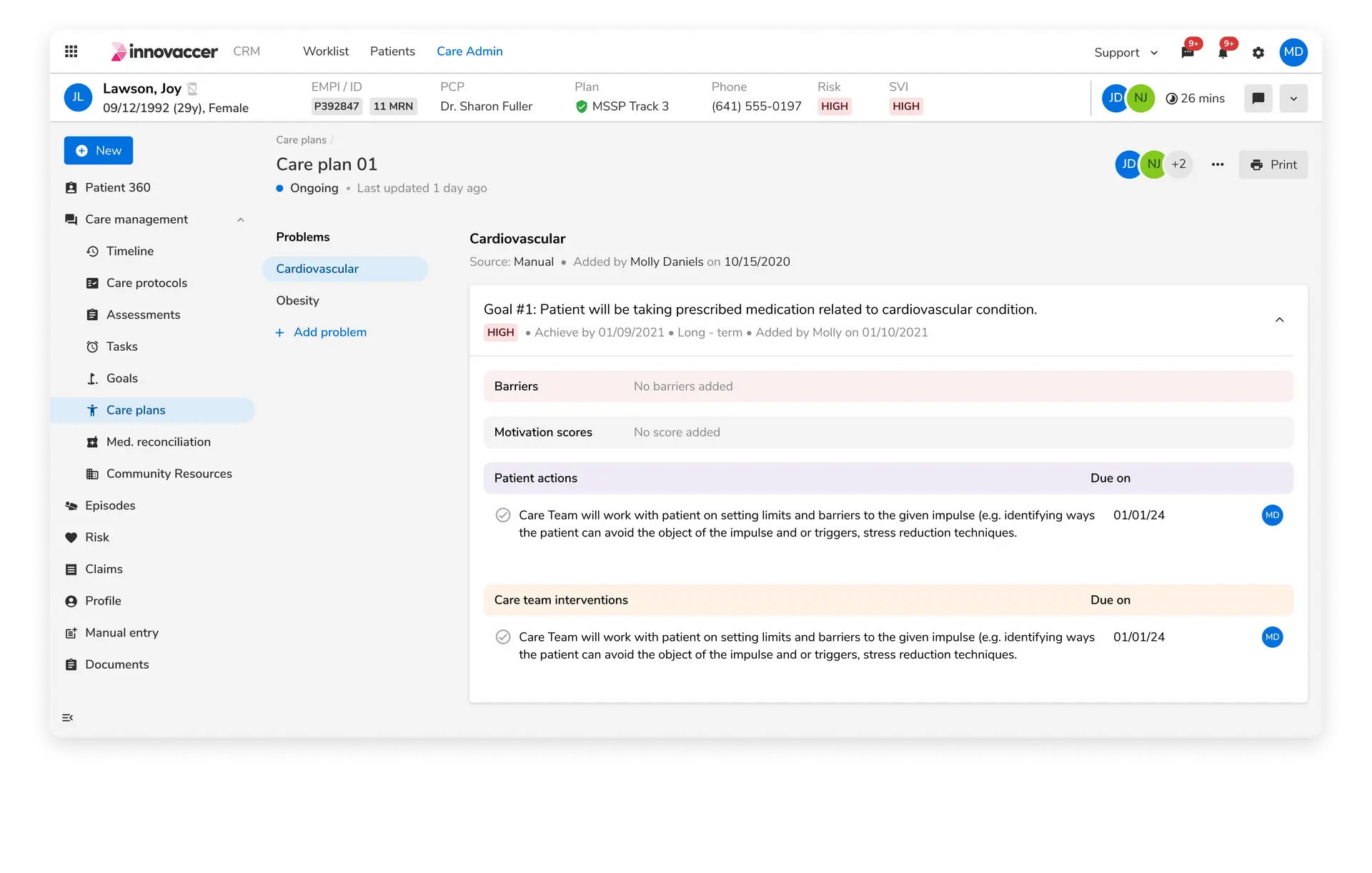
Task: Click the document icon next to Lawson, Joy
Action: [192, 89]
